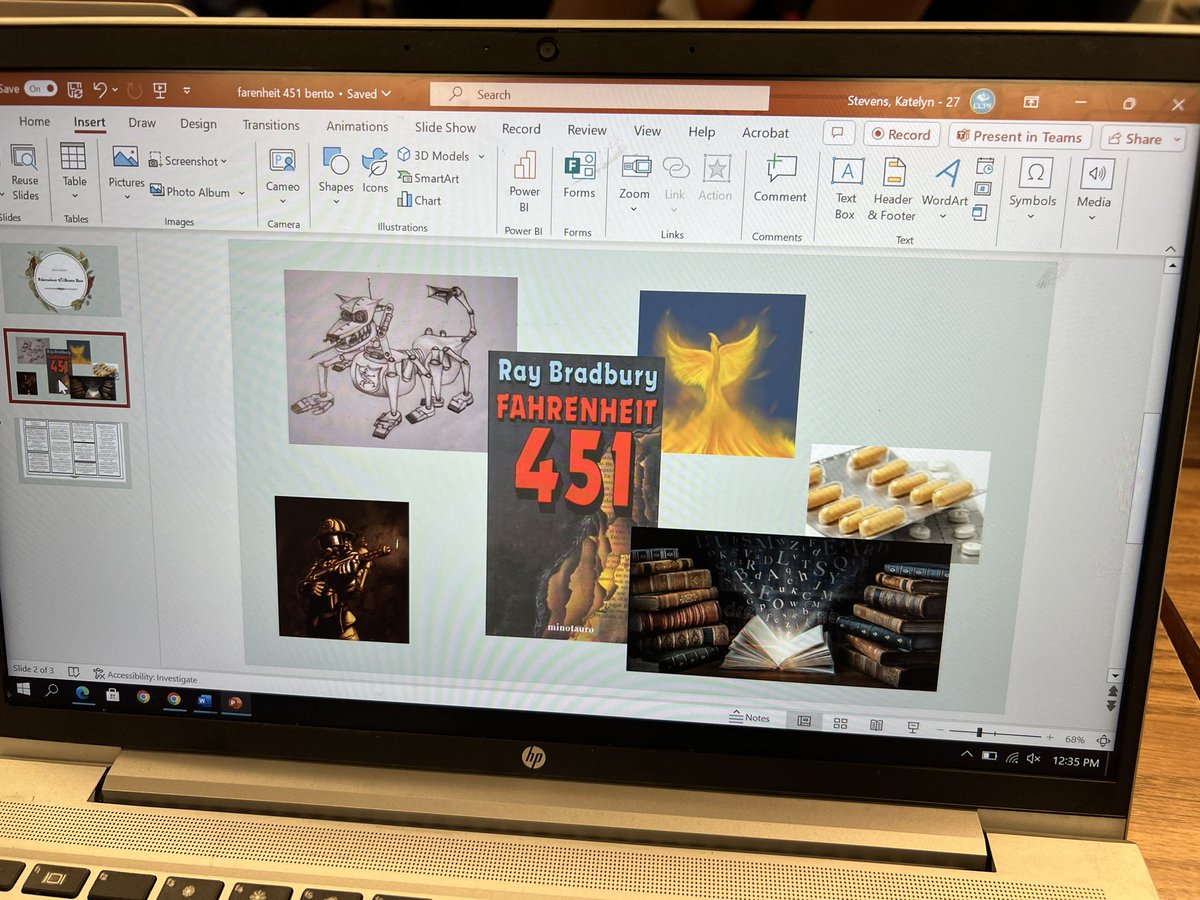Click the Icons button
Viewport: 1200px width, 900px height.
(375, 170)
